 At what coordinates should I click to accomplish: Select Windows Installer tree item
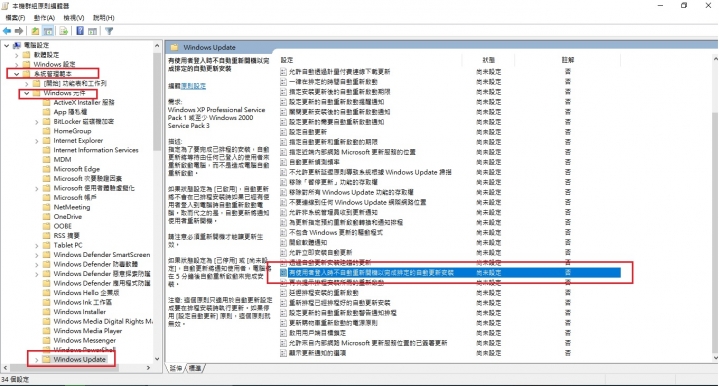pos(79,312)
